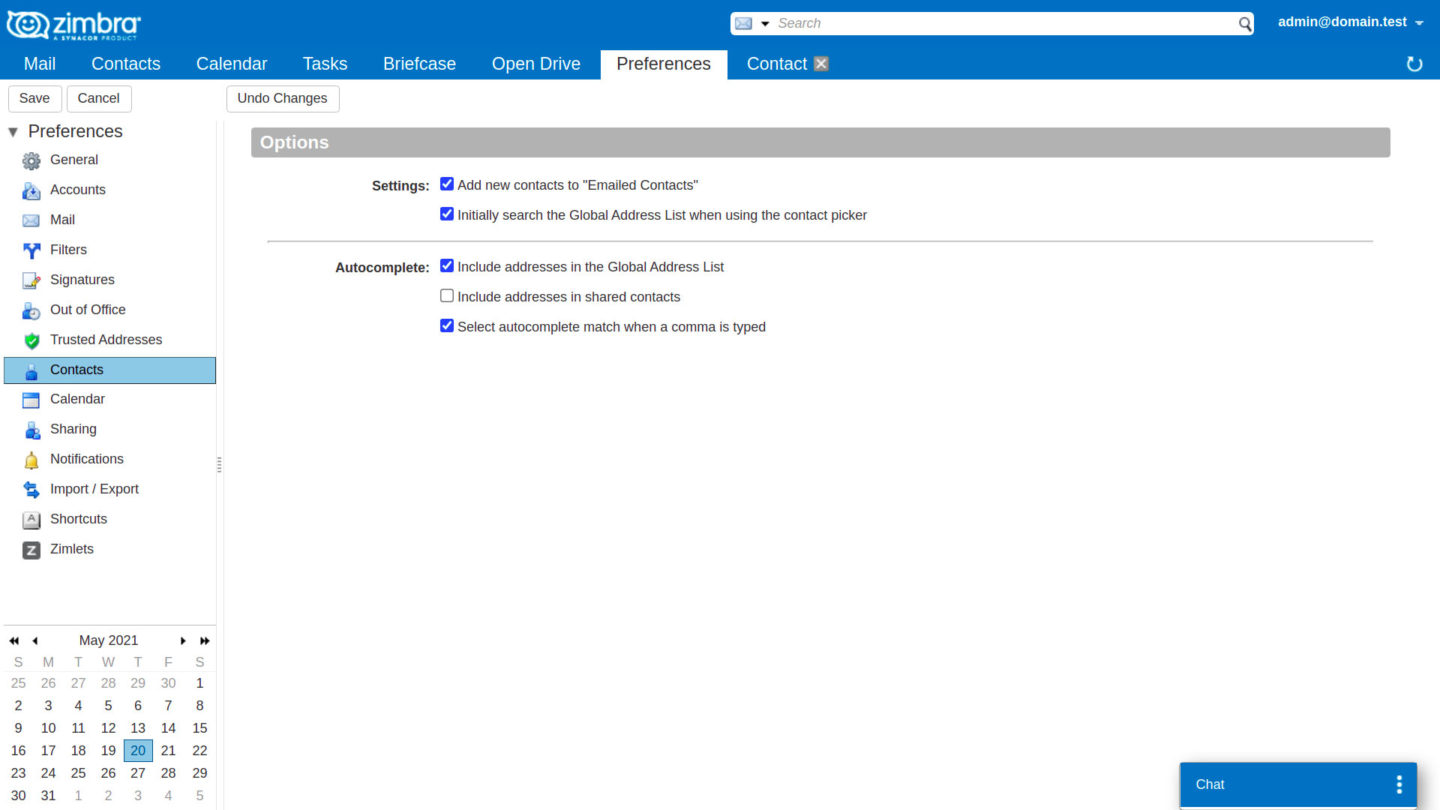The height and width of the screenshot is (810, 1440).
Task: Disable Select autocomplete match when comma typed
Action: [x=446, y=325]
